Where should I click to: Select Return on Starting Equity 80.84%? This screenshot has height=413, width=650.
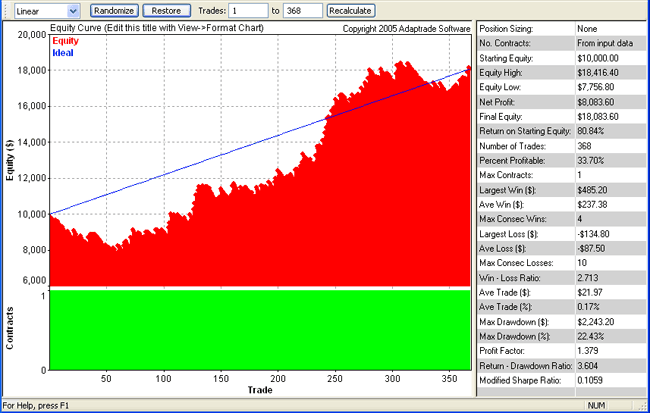pyautogui.click(x=590, y=131)
